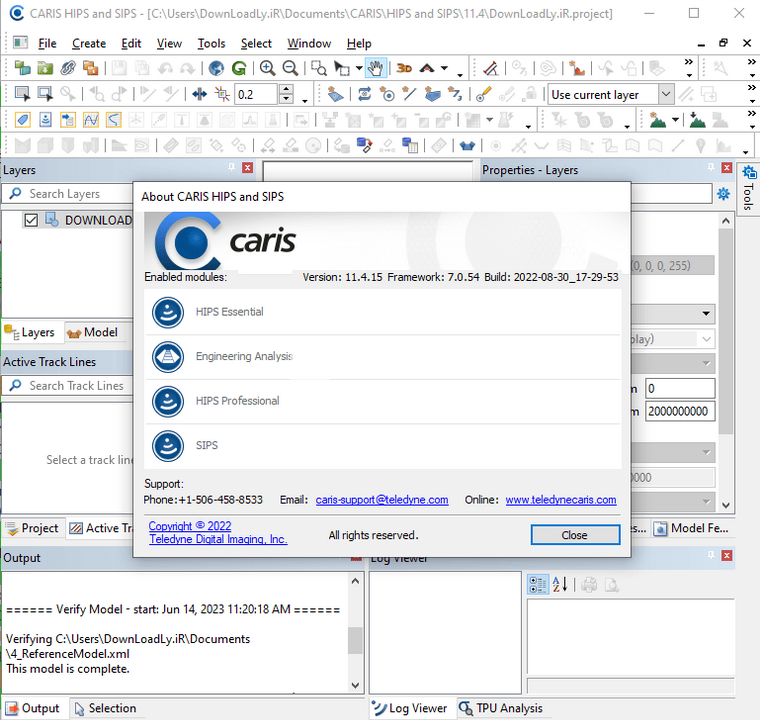
Task: Select the Zoom In magnifier tool
Action: [x=268, y=68]
